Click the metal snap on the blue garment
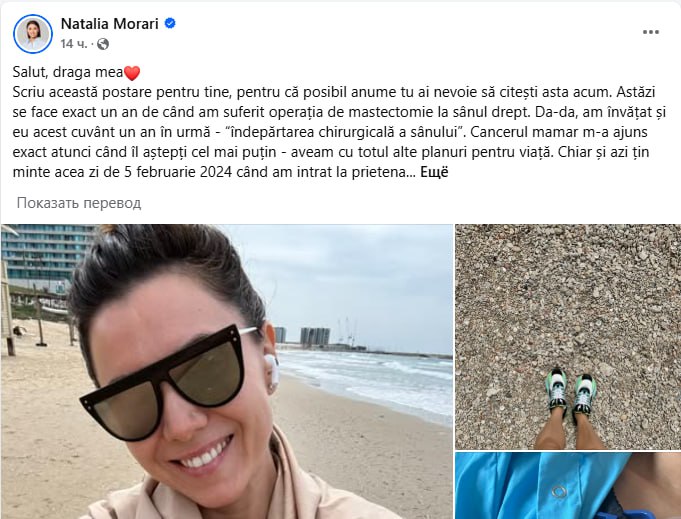The height and width of the screenshot is (519, 681). point(559,492)
